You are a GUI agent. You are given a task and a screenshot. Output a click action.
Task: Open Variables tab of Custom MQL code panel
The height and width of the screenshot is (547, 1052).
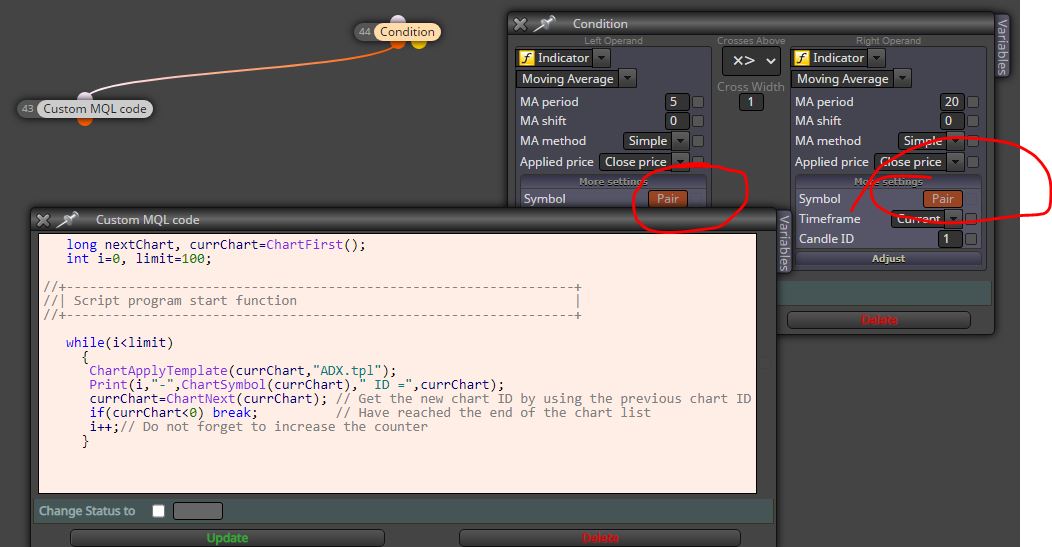tap(784, 242)
